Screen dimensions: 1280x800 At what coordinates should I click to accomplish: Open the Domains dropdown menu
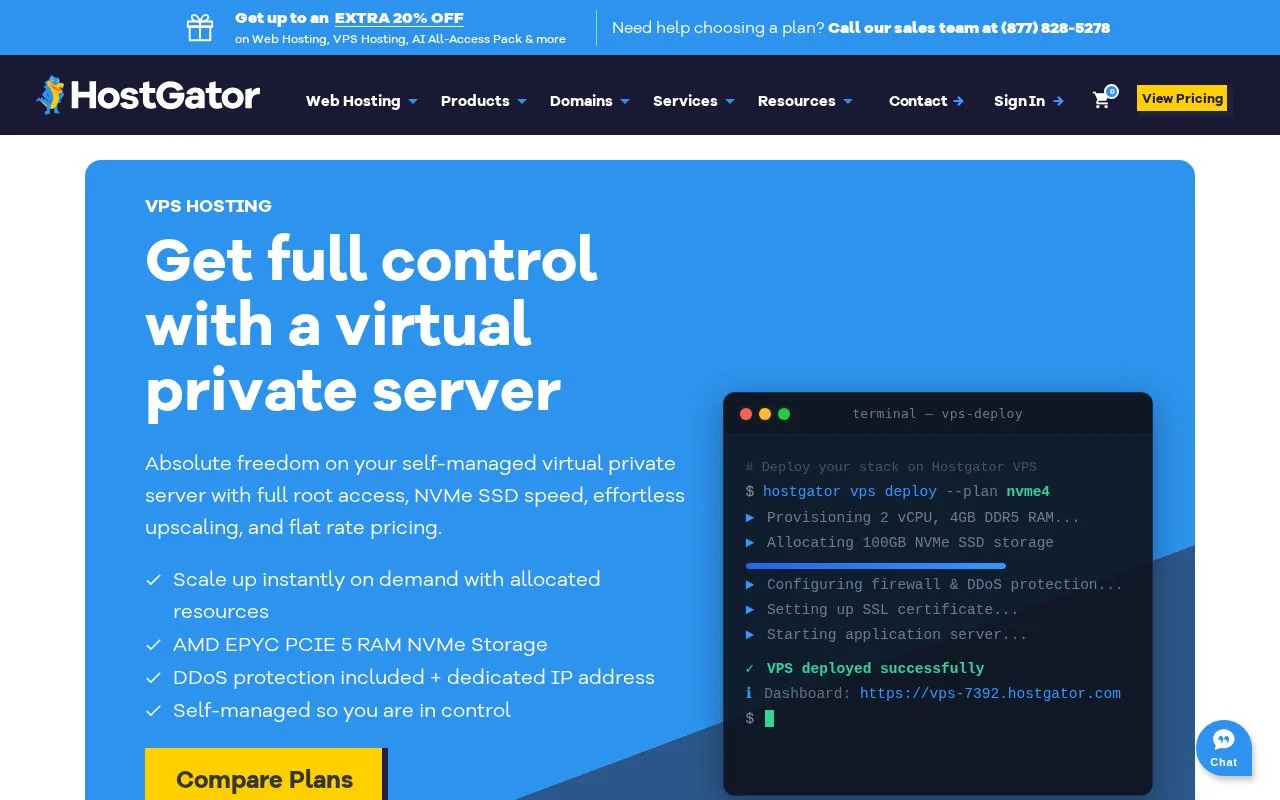(590, 101)
